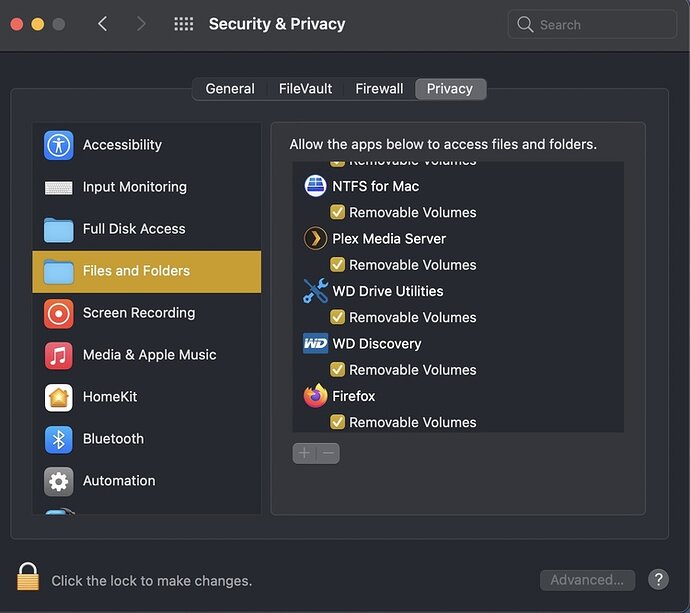The image size is (690, 613).
Task: Select the Accessibility icon in sidebar
Action: (59, 145)
